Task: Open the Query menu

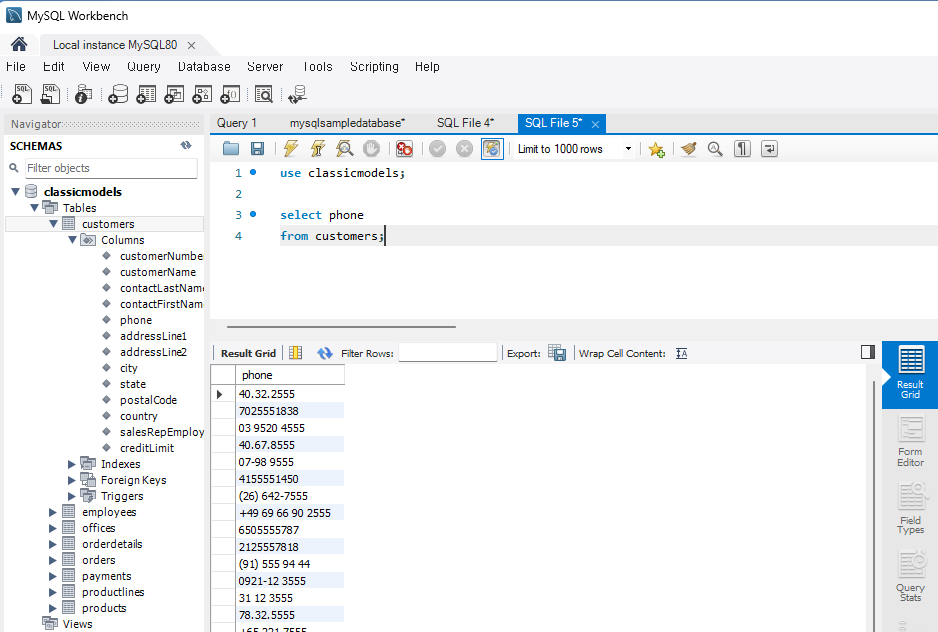Action: pos(144,66)
